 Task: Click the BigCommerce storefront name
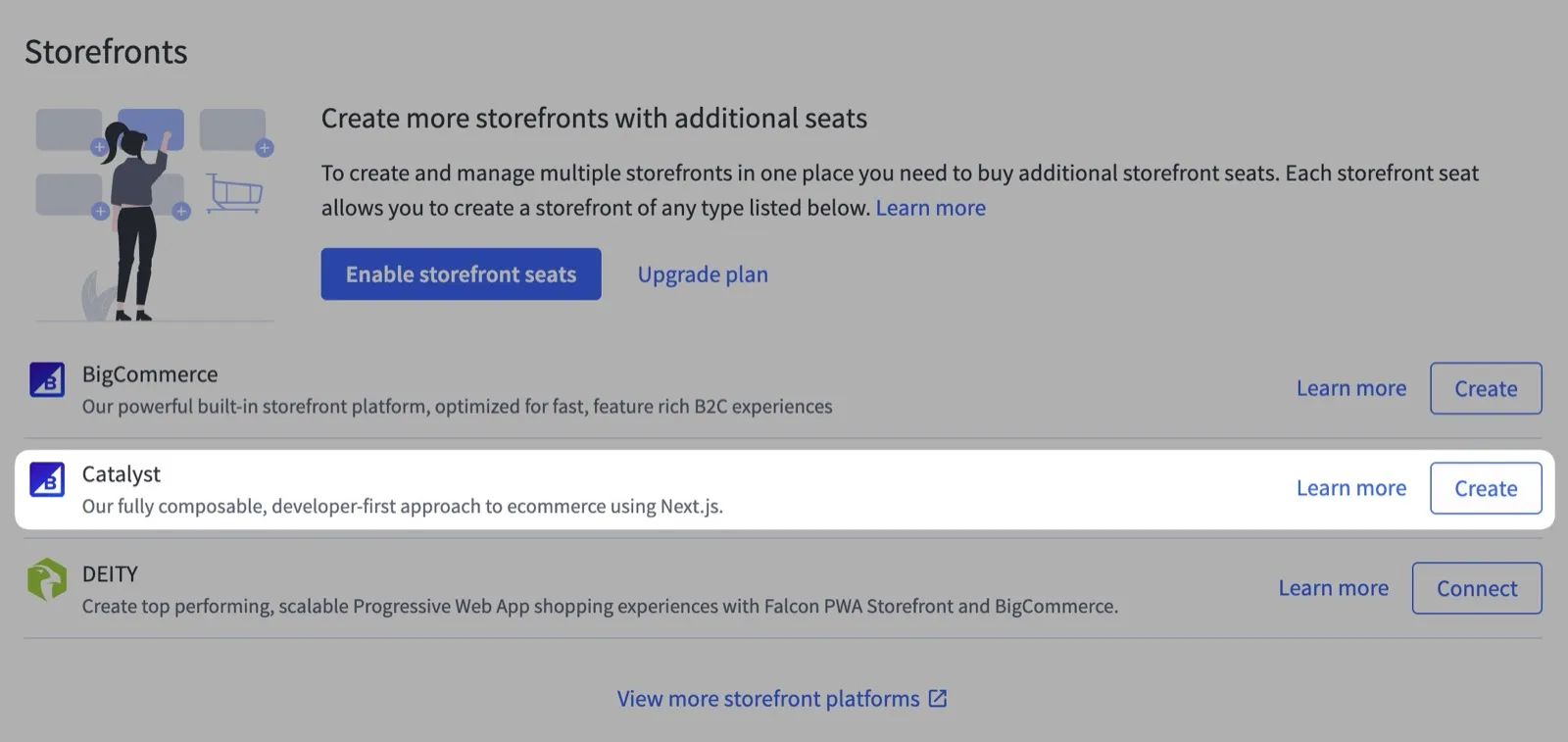150,374
